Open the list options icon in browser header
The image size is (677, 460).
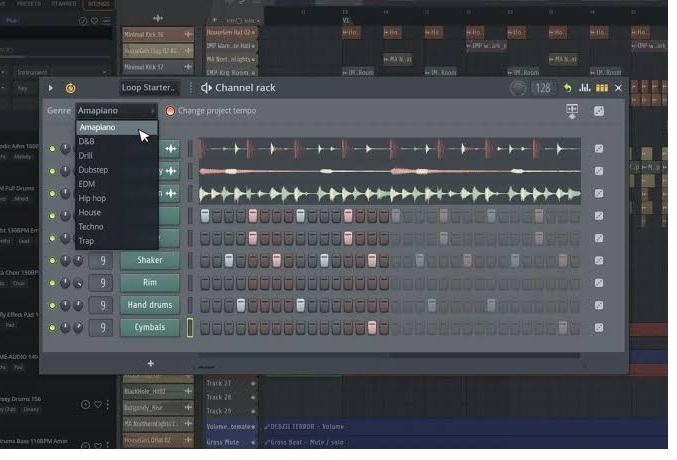click(x=107, y=21)
